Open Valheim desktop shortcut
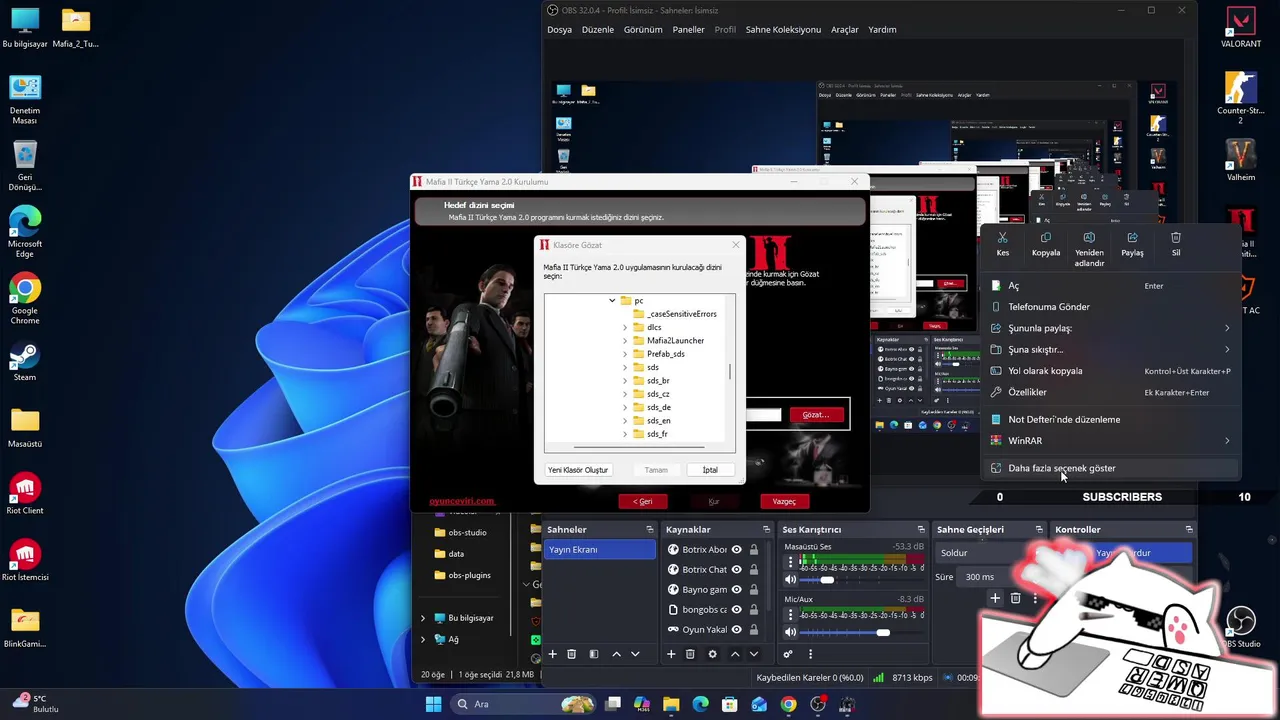The height and width of the screenshot is (720, 1280). click(1241, 160)
